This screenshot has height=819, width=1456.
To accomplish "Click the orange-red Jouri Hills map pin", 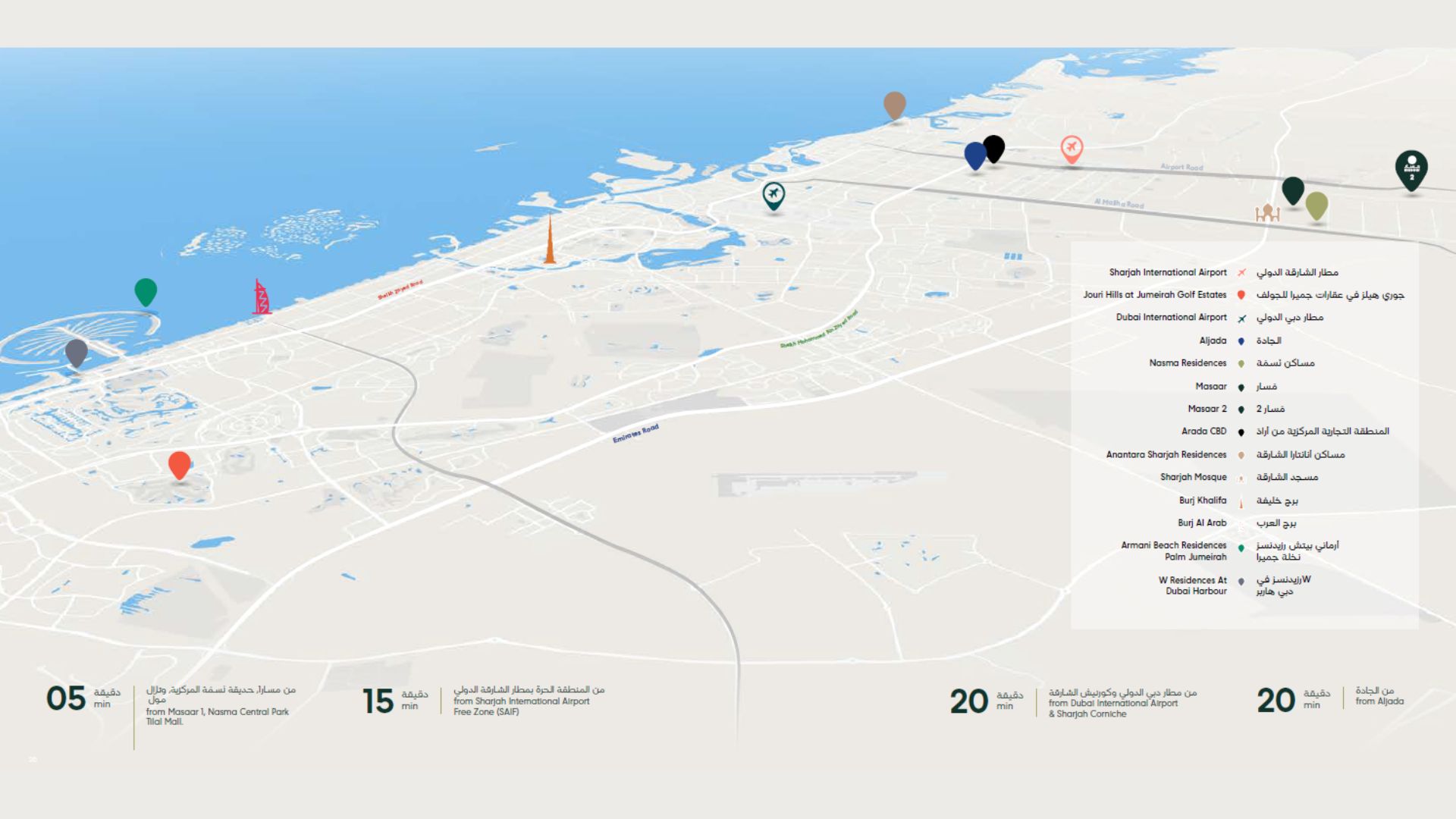I will click(180, 464).
